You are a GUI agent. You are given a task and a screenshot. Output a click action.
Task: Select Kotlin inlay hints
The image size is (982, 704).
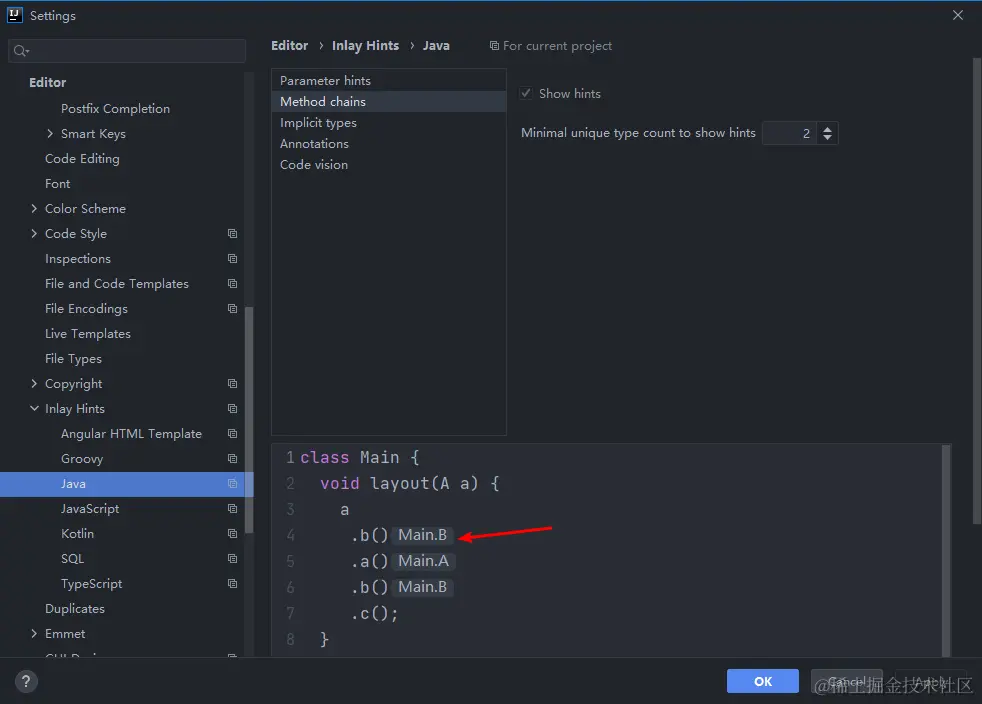(78, 534)
